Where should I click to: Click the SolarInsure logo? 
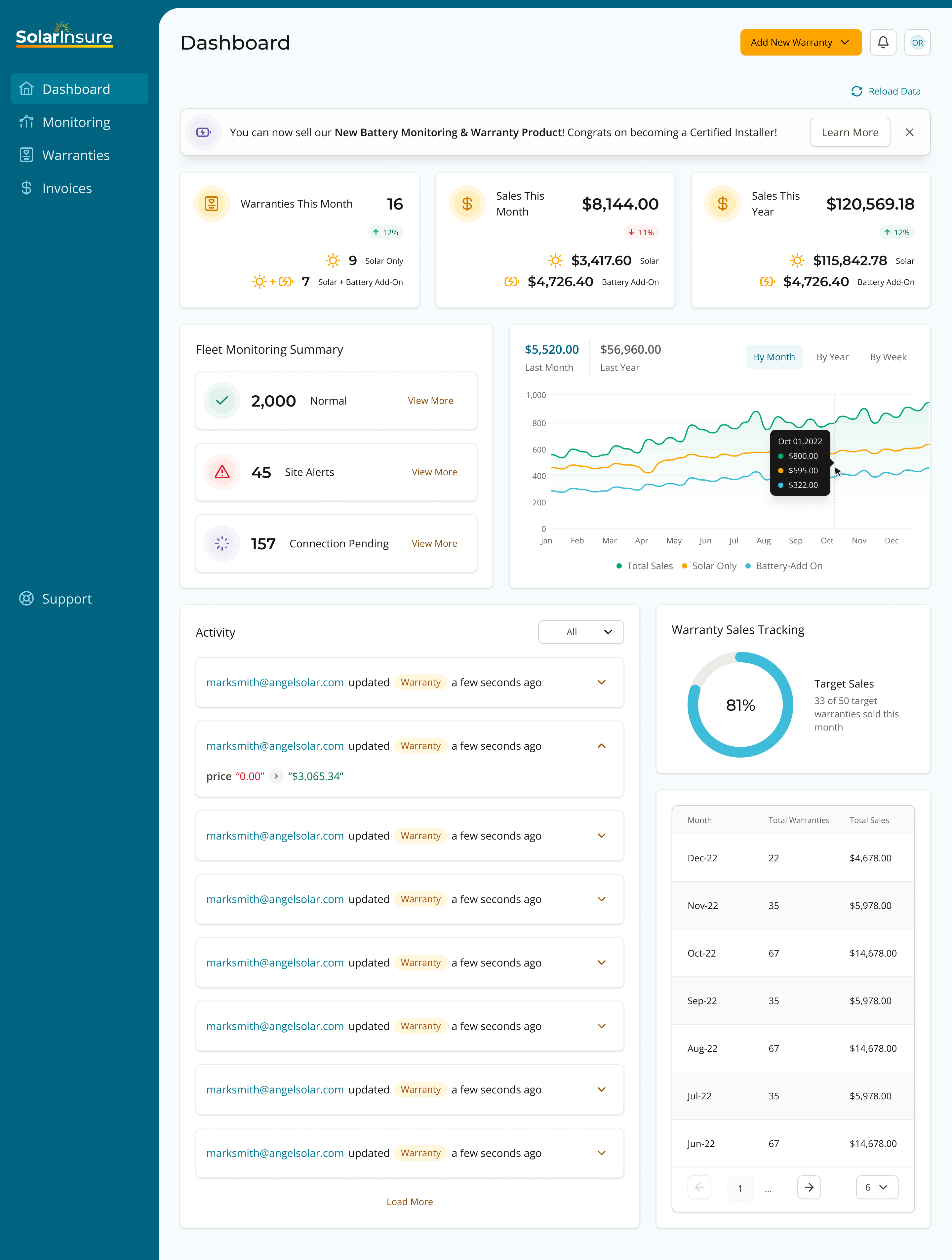64,35
